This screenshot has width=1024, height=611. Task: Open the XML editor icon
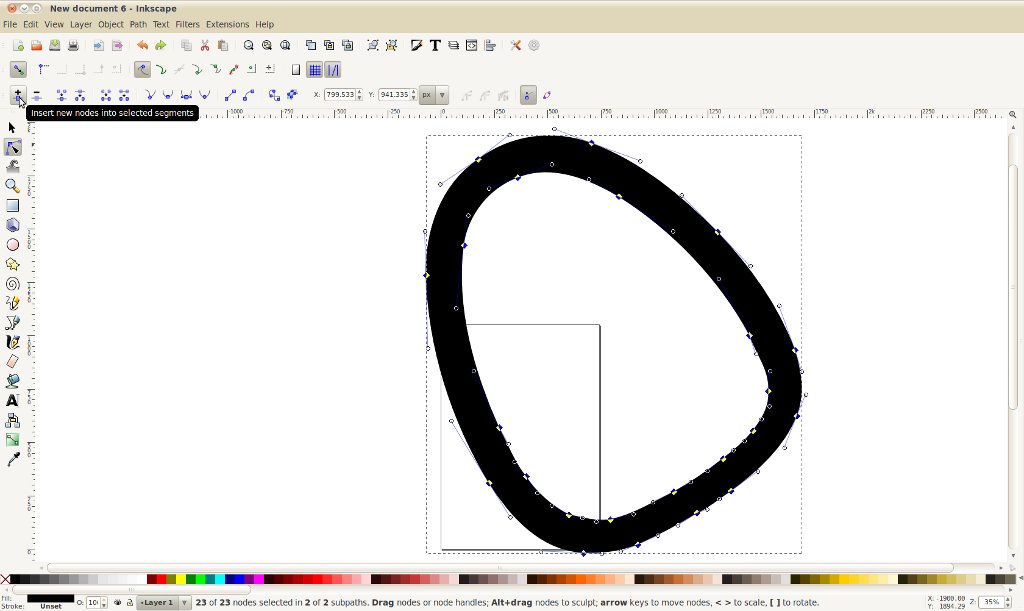[472, 46]
